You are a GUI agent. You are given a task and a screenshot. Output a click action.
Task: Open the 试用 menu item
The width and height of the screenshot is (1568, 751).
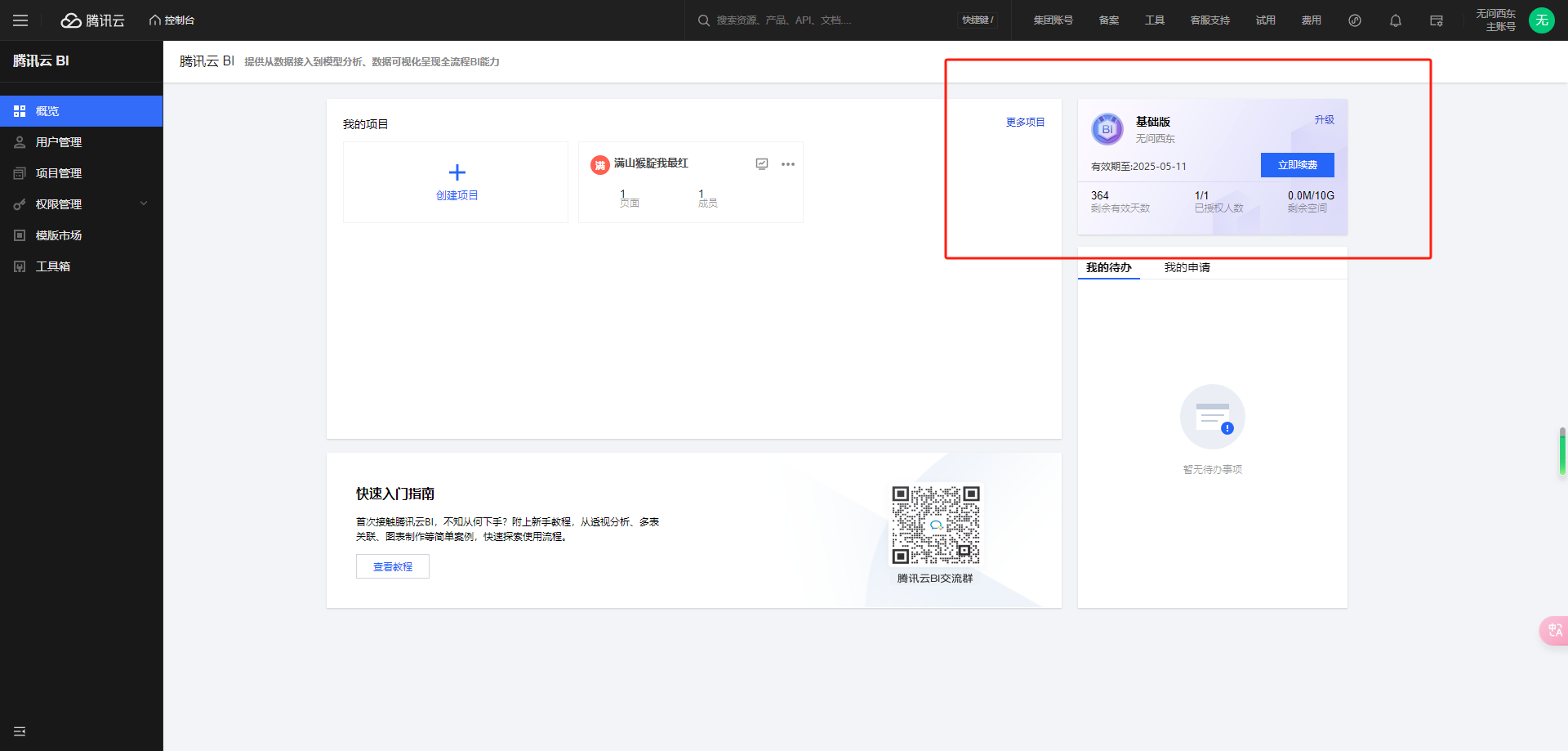(1266, 20)
